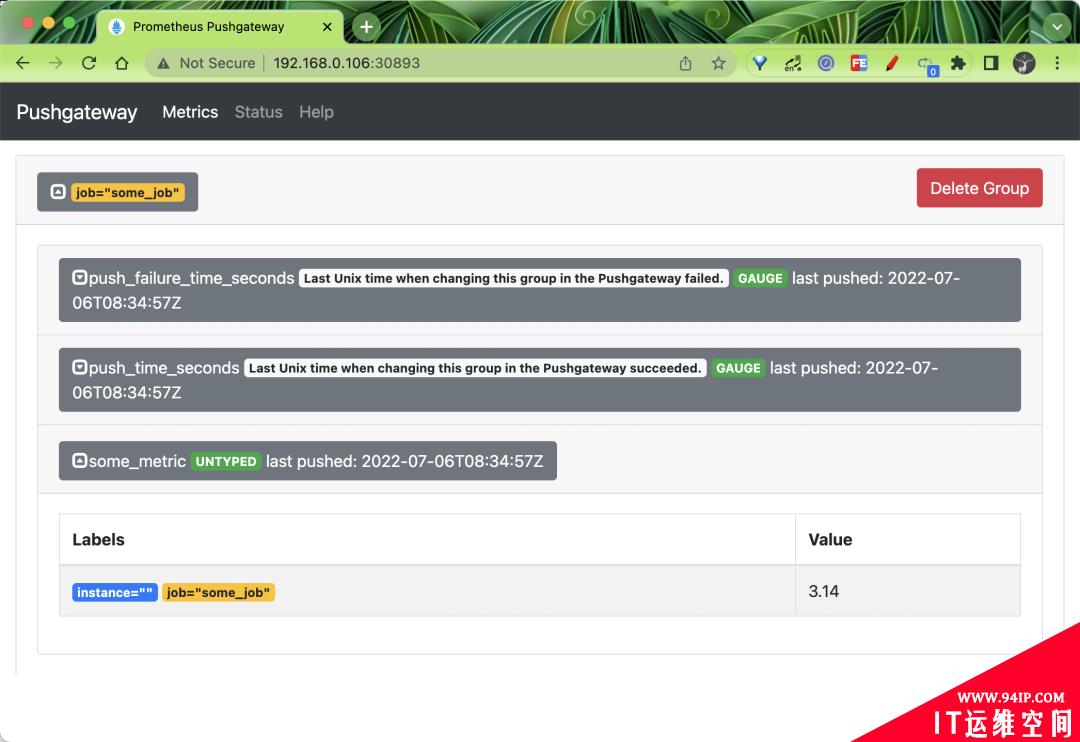
Task: Click the share icon in address bar
Action: (685, 63)
